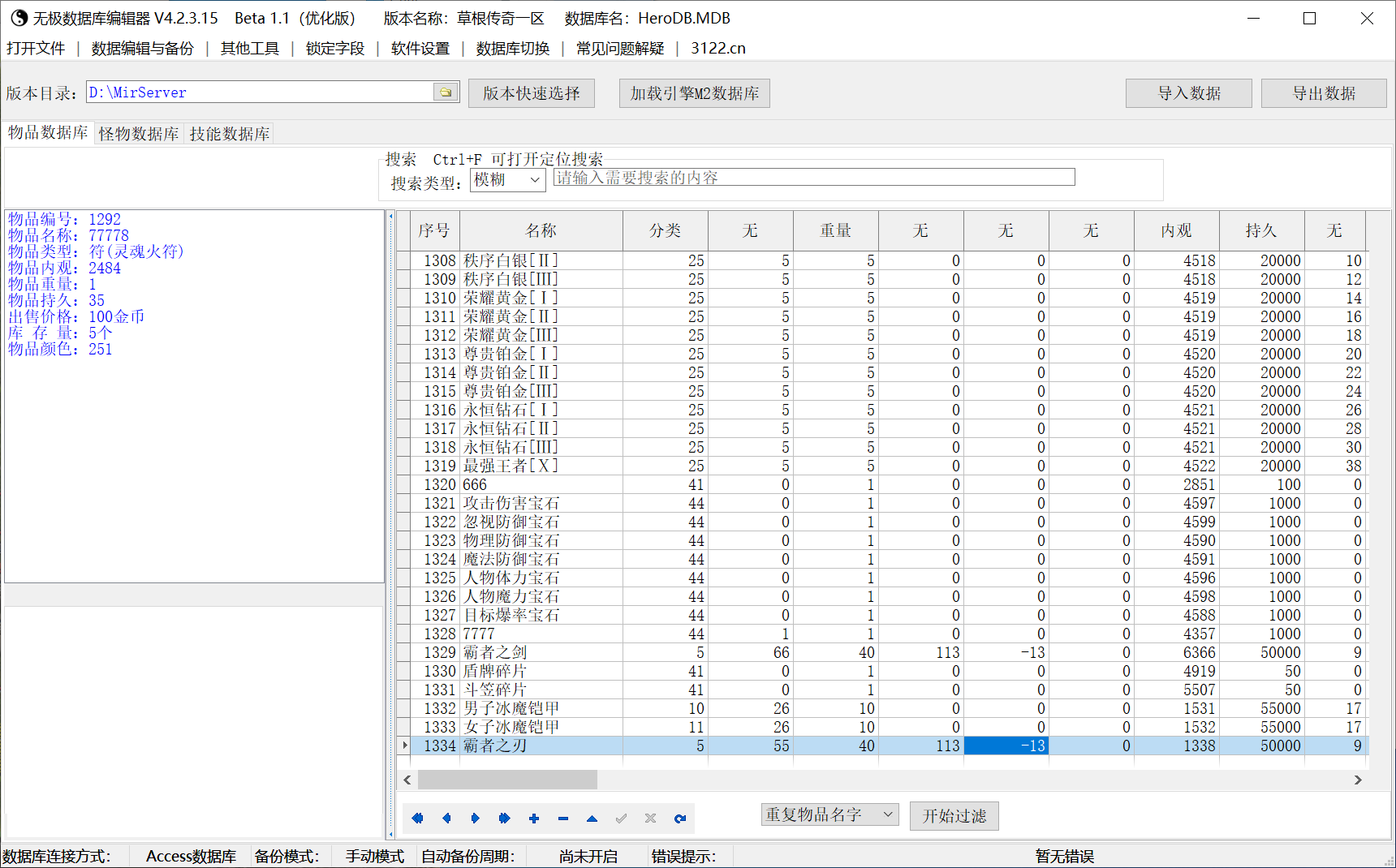Click the 开始过滤 button
The image size is (1396, 868).
[954, 815]
